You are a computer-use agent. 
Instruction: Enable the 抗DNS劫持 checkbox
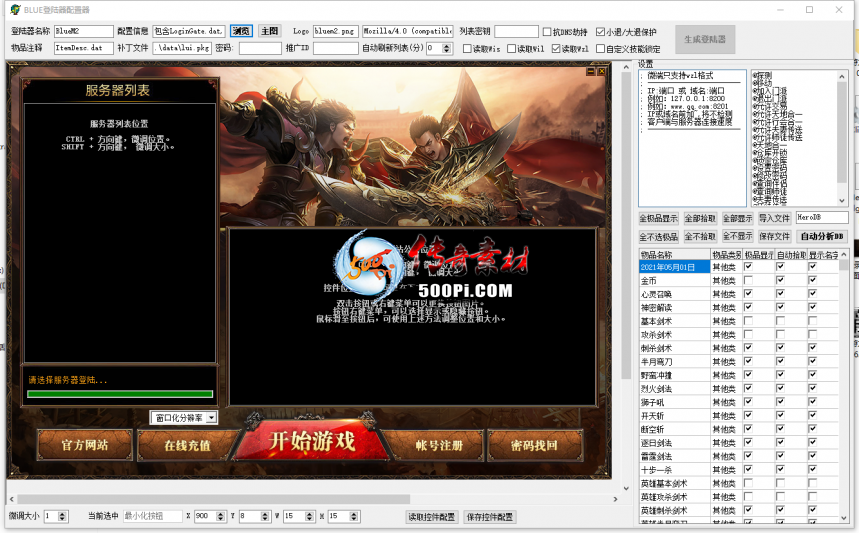pyautogui.click(x=547, y=32)
